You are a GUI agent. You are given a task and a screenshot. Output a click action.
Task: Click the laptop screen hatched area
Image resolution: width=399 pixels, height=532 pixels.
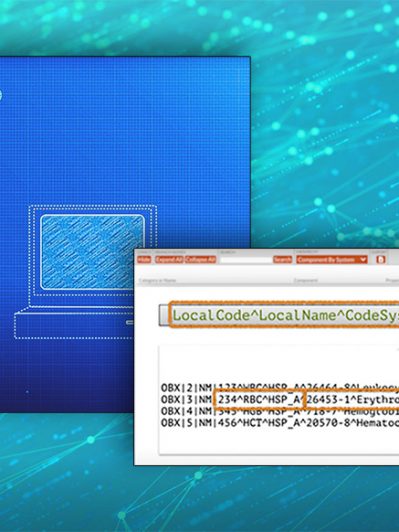click(x=92, y=252)
